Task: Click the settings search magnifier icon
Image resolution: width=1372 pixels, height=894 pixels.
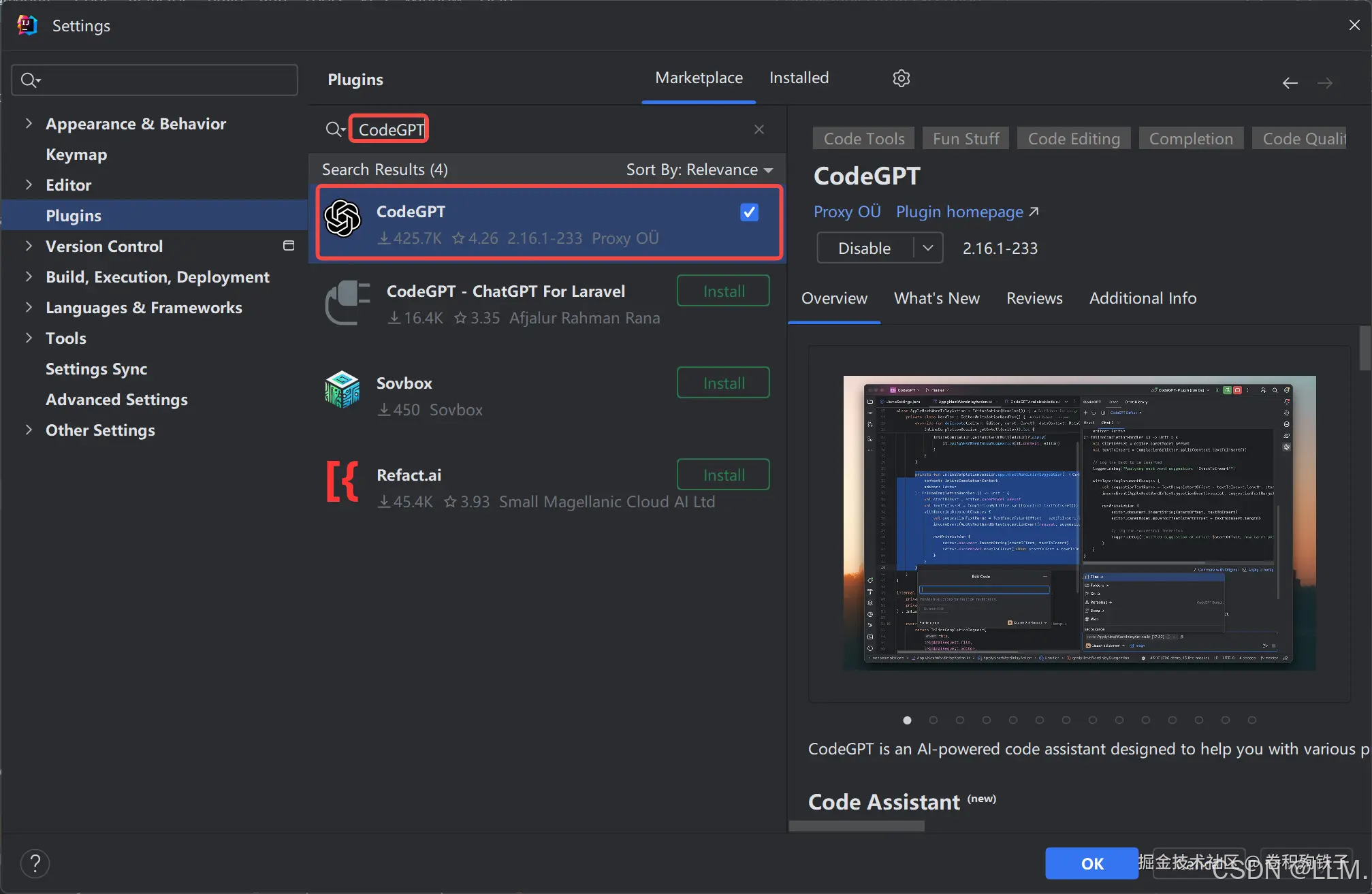Action: tap(29, 80)
